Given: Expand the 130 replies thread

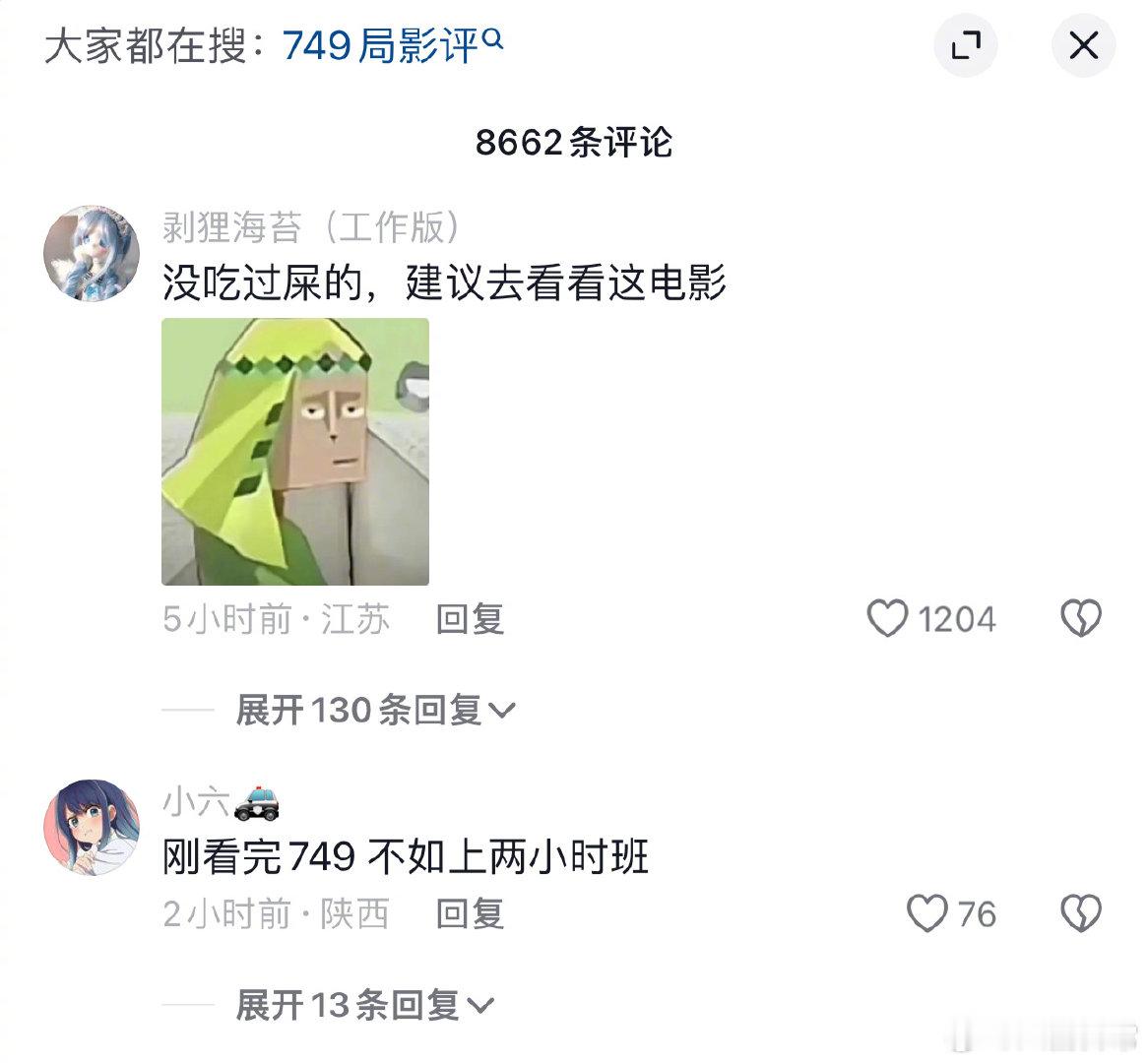Looking at the screenshot, I should (x=375, y=710).
